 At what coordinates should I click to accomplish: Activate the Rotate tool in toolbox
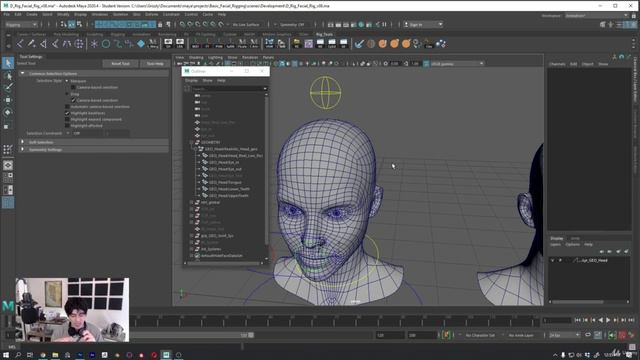[x=8, y=113]
